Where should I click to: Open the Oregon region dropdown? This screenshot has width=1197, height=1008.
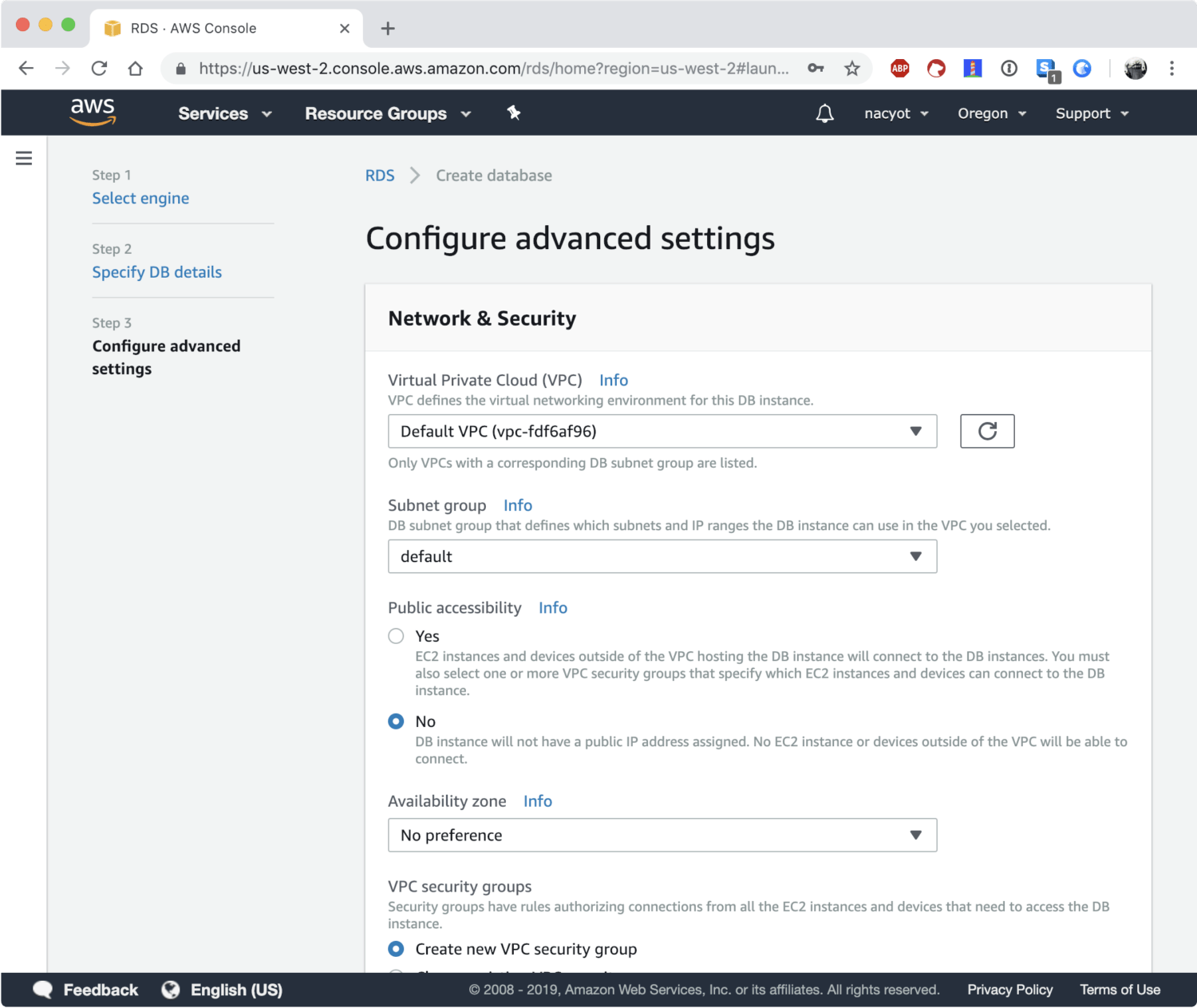(x=992, y=113)
